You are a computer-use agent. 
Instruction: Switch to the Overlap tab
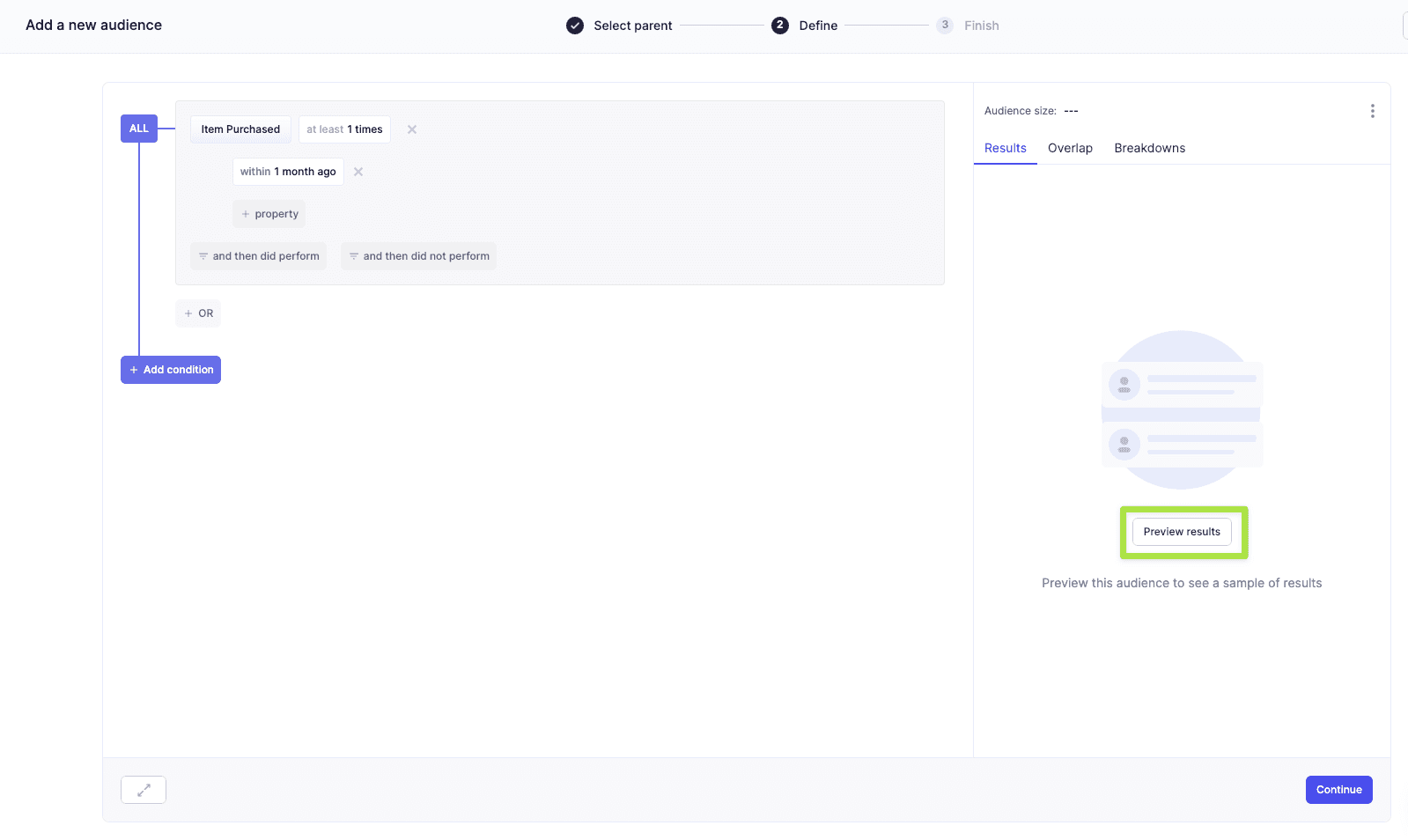pyautogui.click(x=1070, y=148)
